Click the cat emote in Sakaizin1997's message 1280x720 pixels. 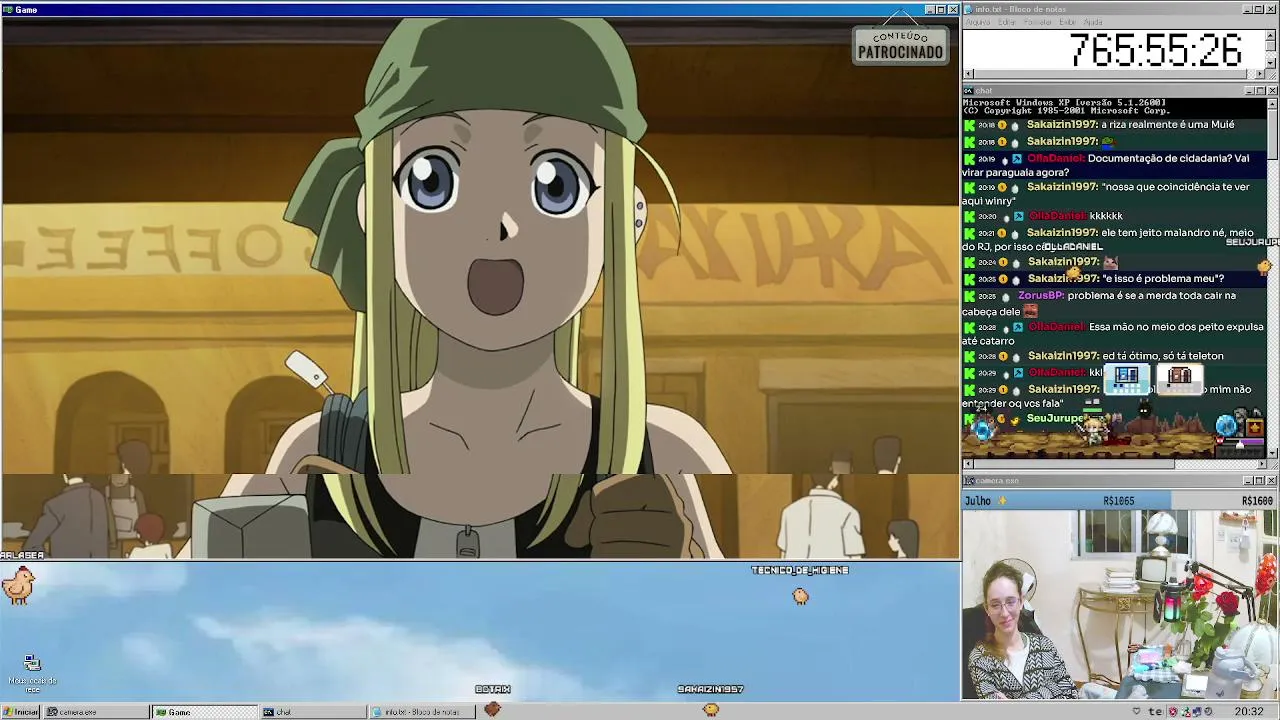[1110, 262]
